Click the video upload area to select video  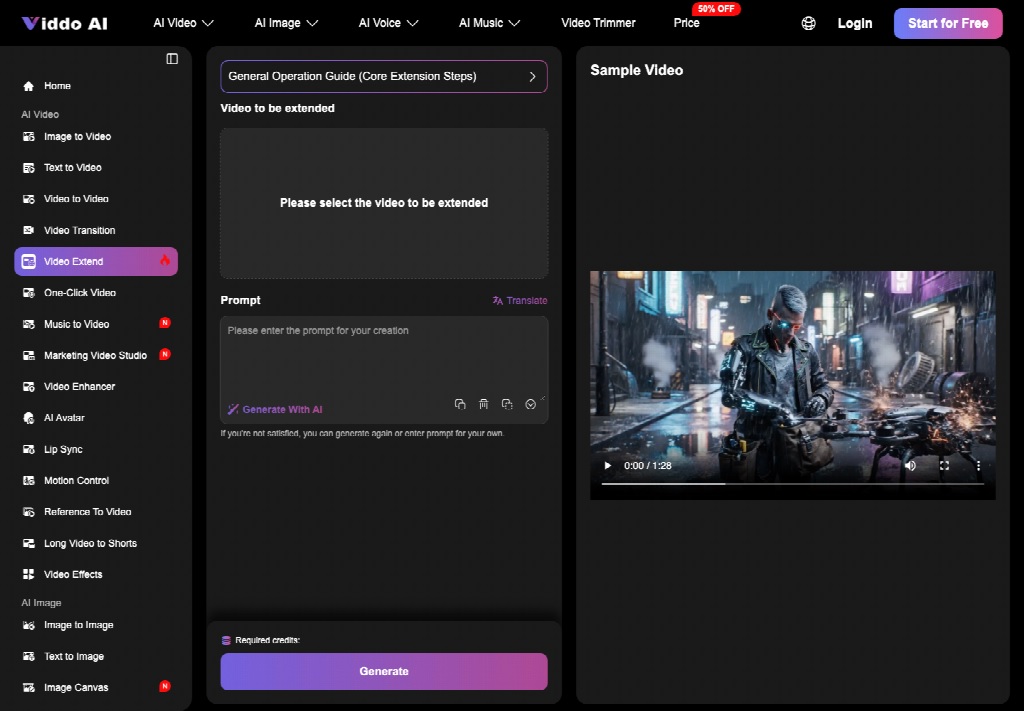384,203
